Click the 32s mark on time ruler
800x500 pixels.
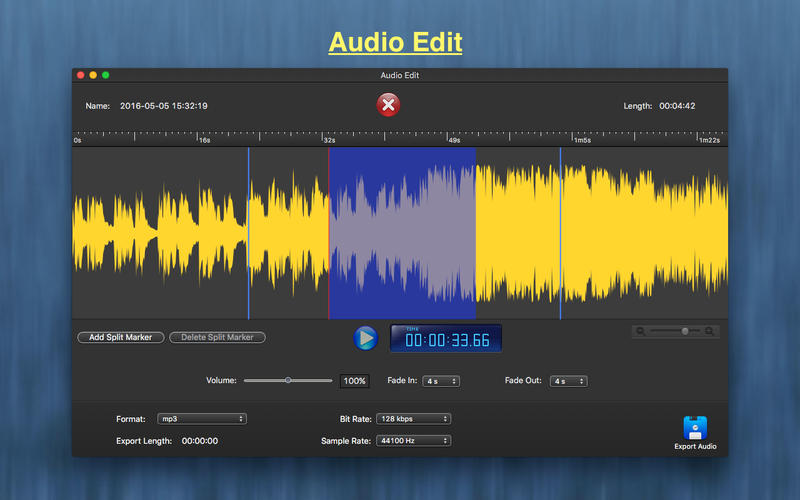click(330, 140)
